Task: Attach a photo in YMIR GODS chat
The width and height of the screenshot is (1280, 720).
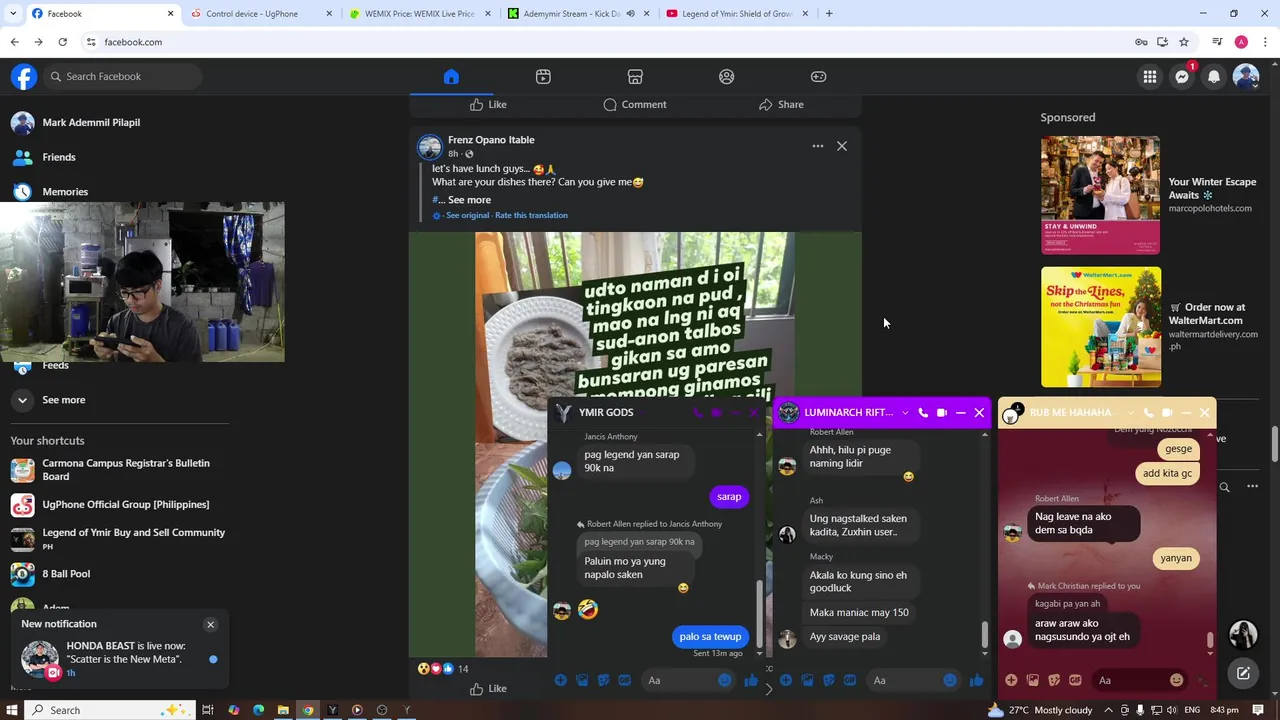Action: [582, 681]
